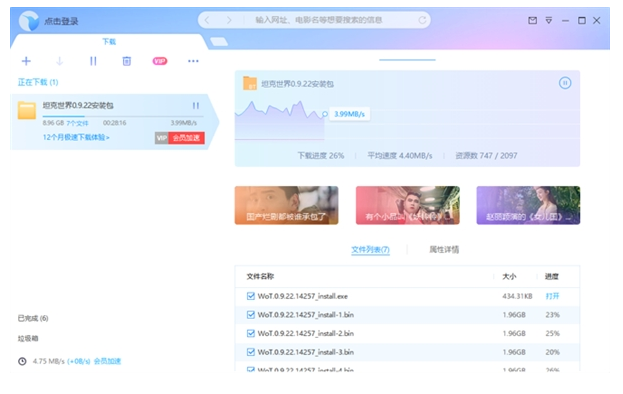
Task: Open the 已完成 (6) section
Action: 33,318
